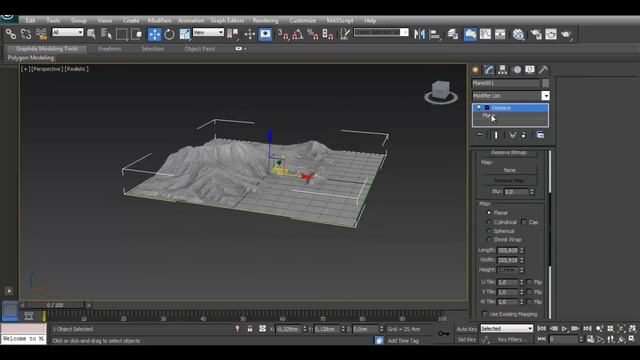Select the Spherical map radio button
The height and width of the screenshot is (360, 640).
coord(489,231)
